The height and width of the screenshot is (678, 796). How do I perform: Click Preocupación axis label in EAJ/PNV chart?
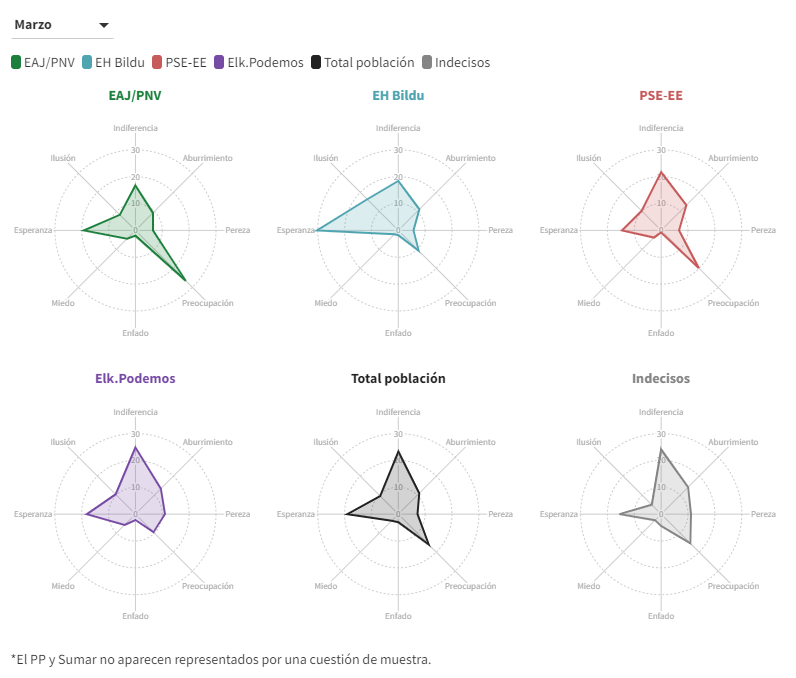click(207, 303)
